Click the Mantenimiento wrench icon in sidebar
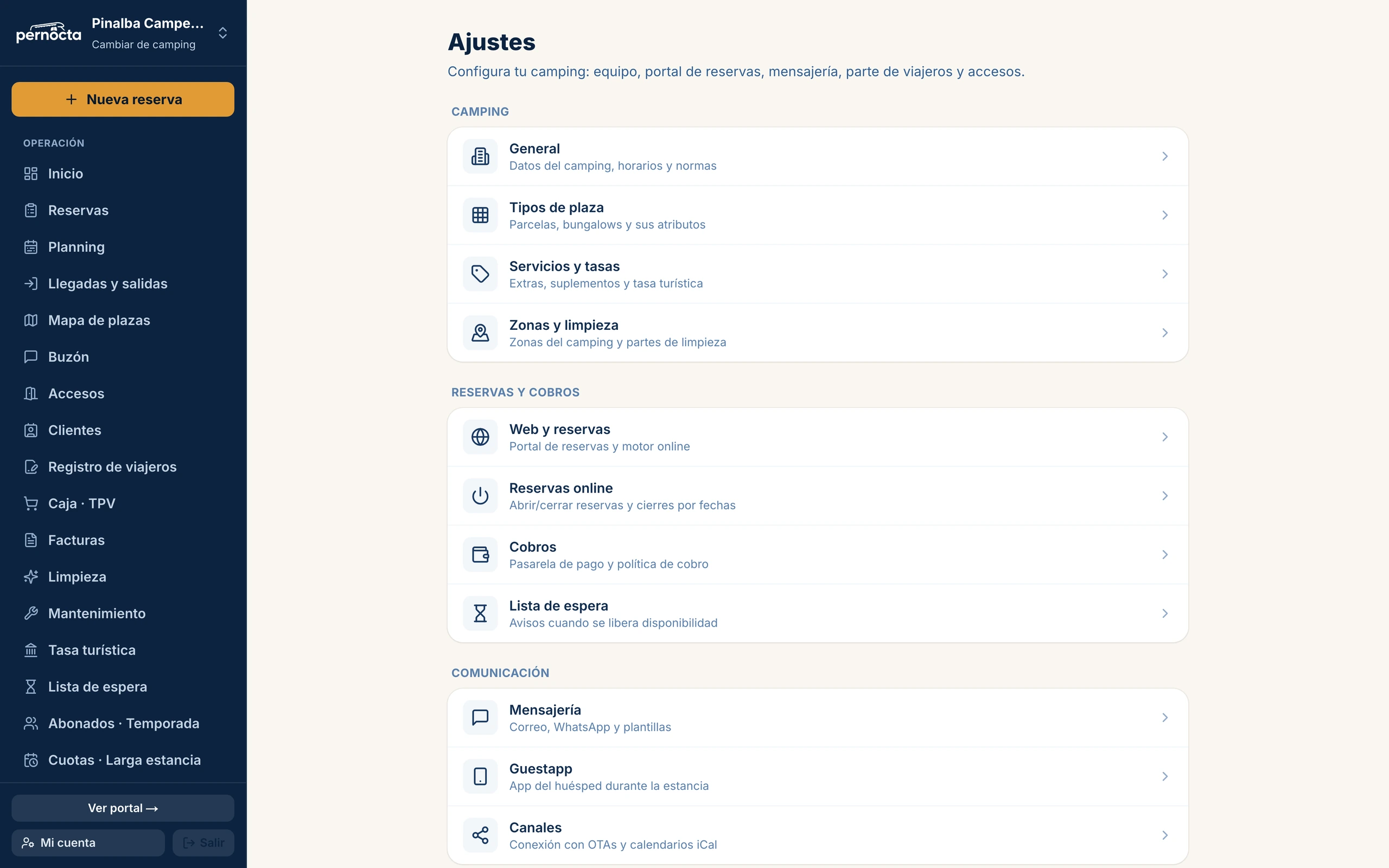The image size is (1389, 868). pyautogui.click(x=31, y=614)
